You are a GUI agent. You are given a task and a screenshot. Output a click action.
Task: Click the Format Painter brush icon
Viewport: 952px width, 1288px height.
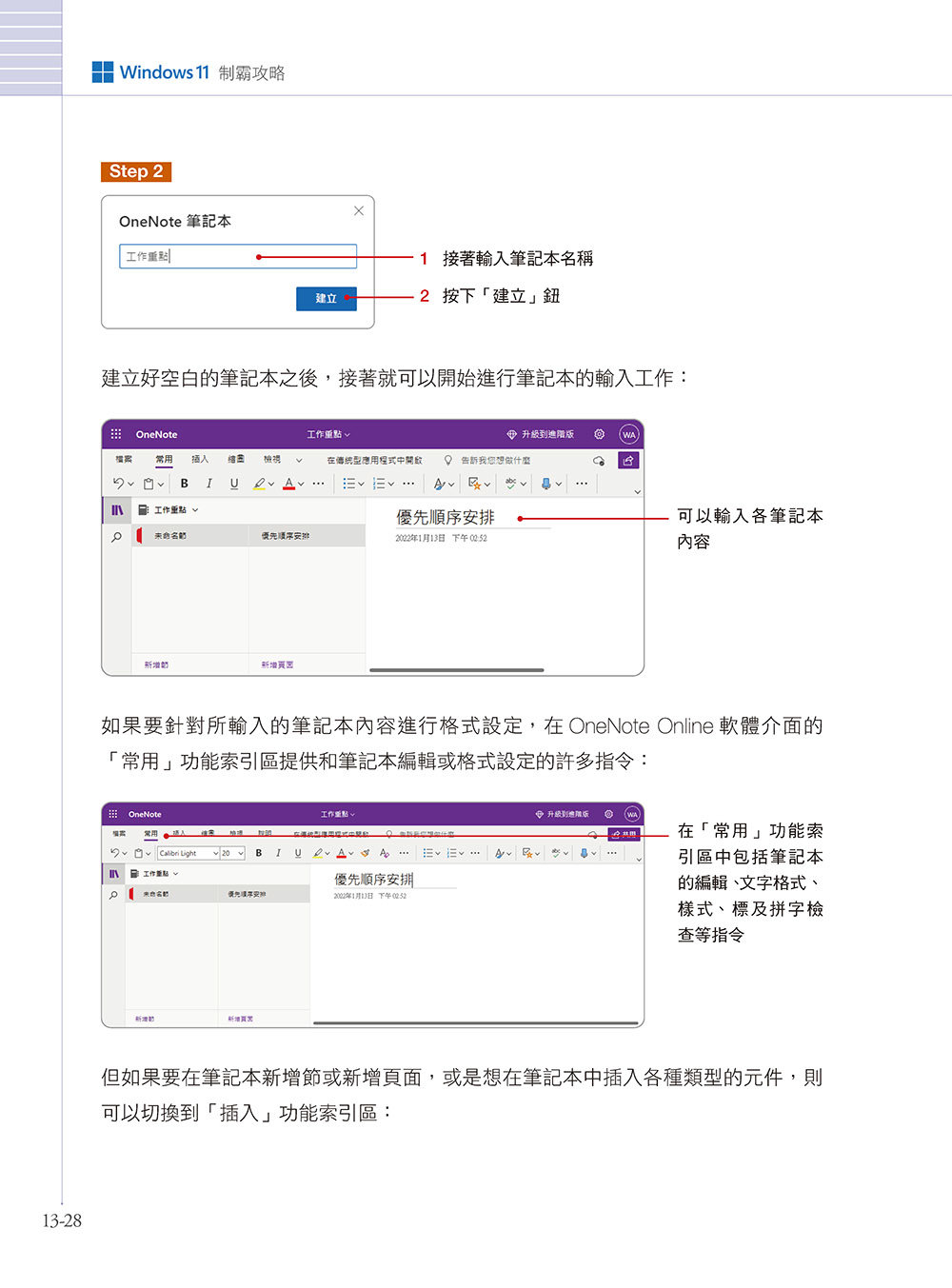(x=365, y=853)
